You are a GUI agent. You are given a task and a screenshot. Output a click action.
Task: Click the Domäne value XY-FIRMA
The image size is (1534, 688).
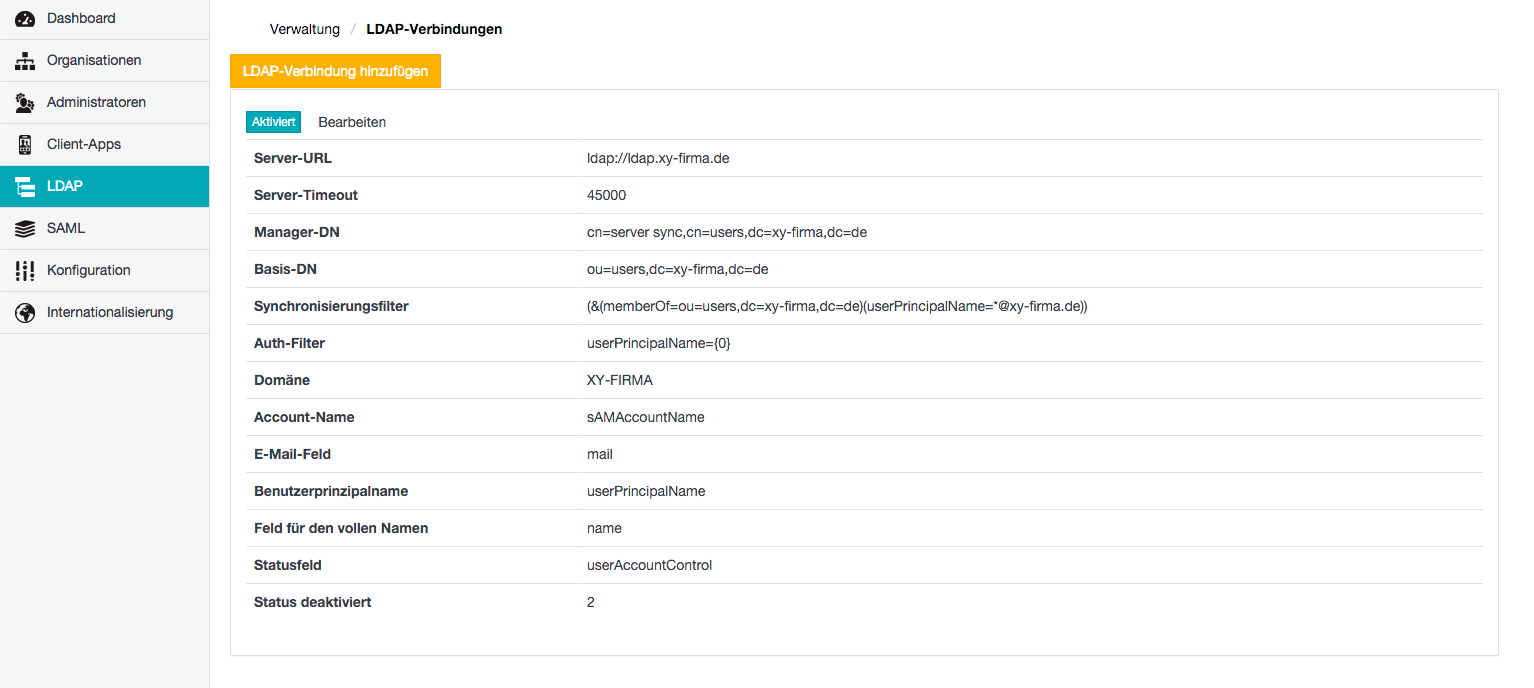point(620,380)
